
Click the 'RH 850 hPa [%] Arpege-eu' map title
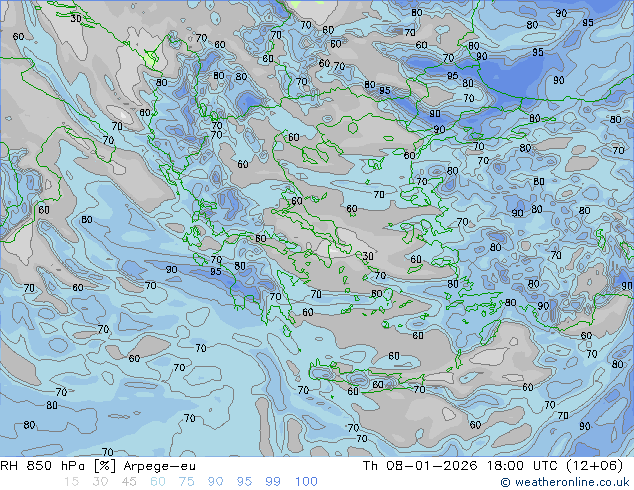point(98,466)
